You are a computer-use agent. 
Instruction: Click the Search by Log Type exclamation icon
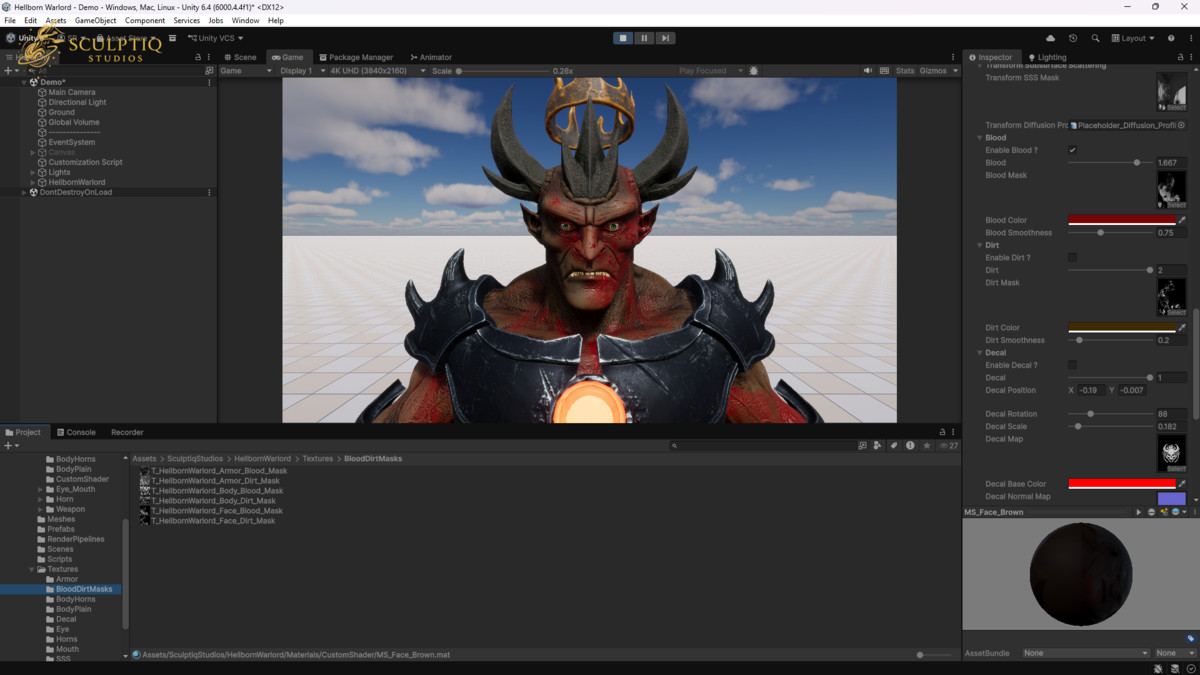(x=910, y=446)
